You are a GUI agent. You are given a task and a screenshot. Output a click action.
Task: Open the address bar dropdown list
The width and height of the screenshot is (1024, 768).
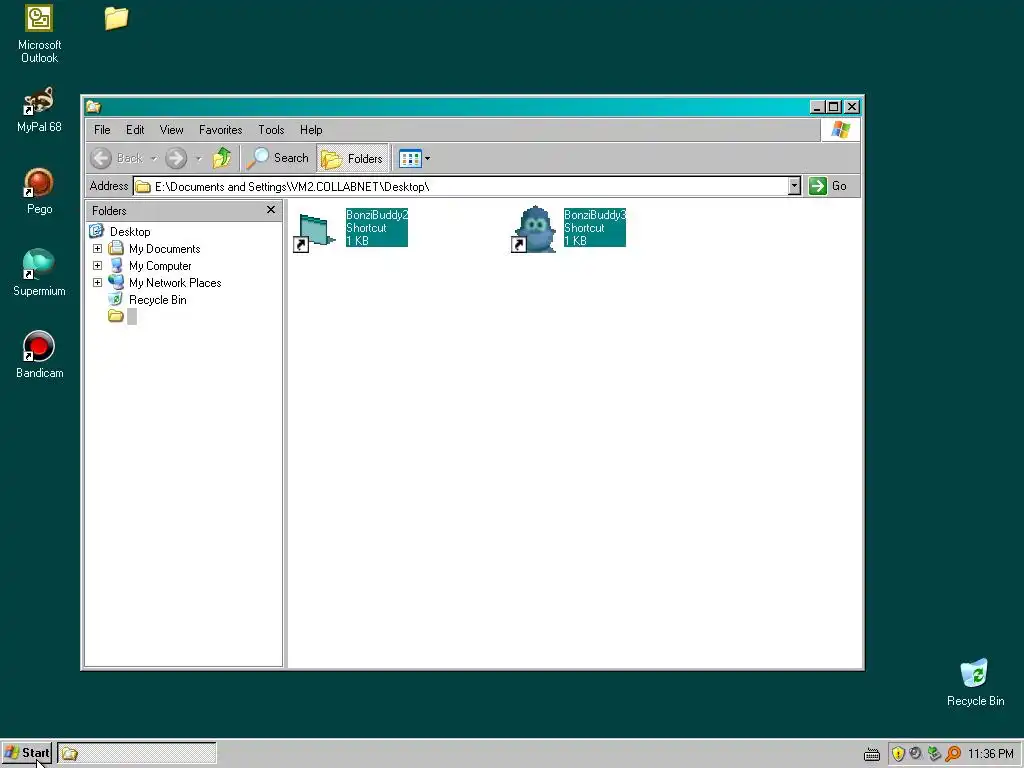[x=794, y=187]
